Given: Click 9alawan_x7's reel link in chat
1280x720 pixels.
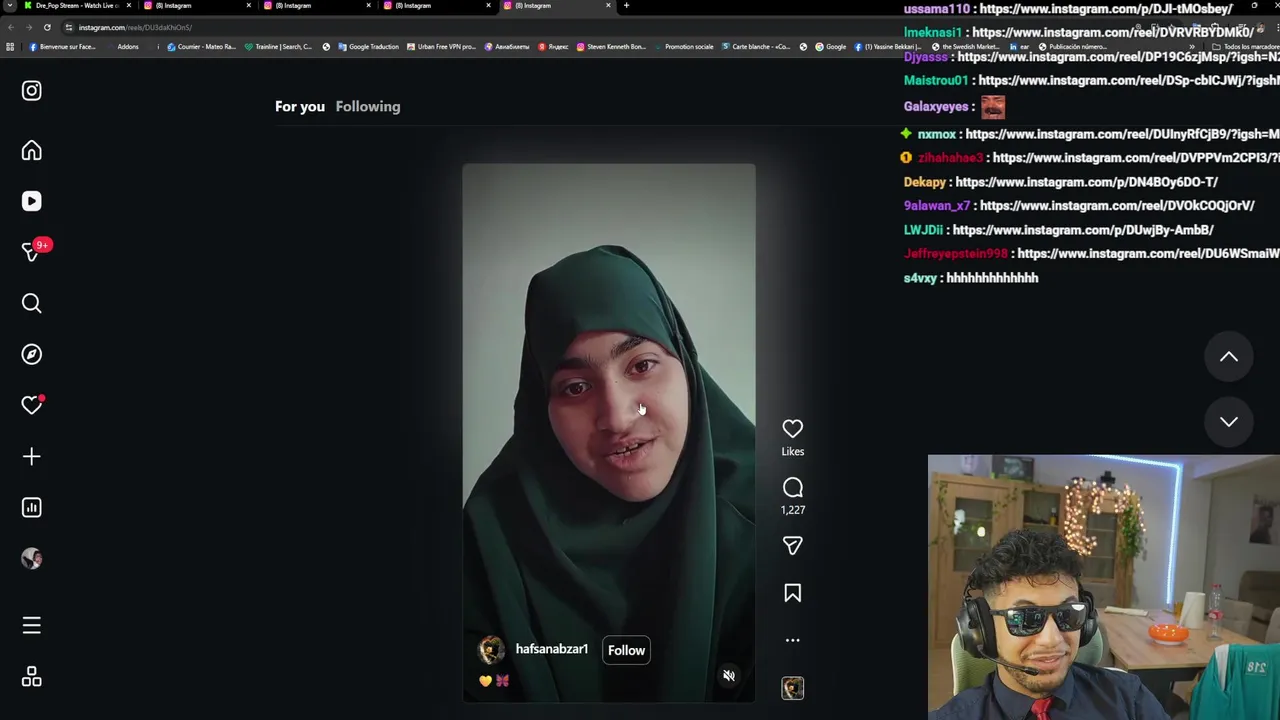Looking at the screenshot, I should tap(1117, 206).
